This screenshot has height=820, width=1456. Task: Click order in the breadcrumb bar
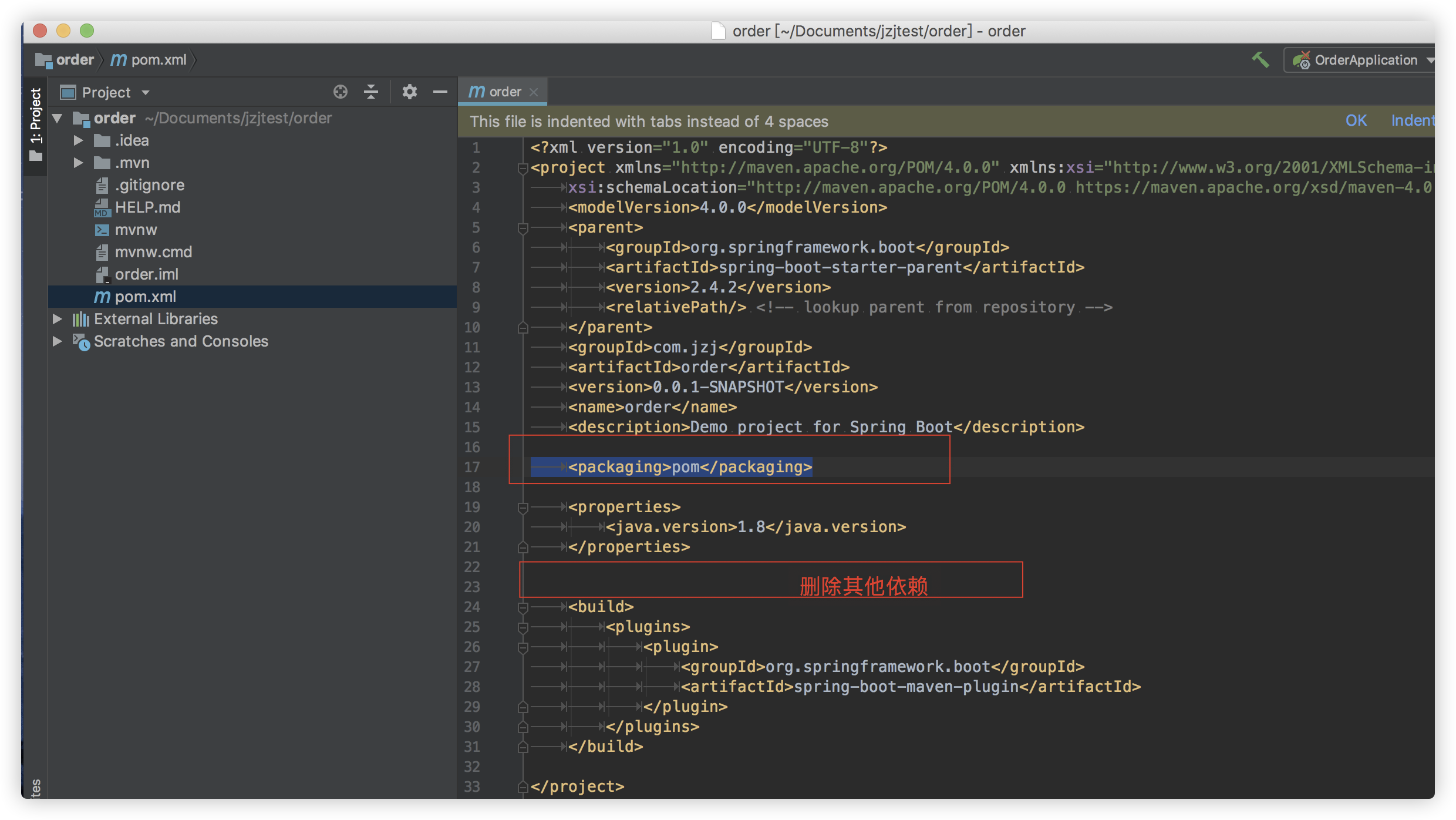75,59
